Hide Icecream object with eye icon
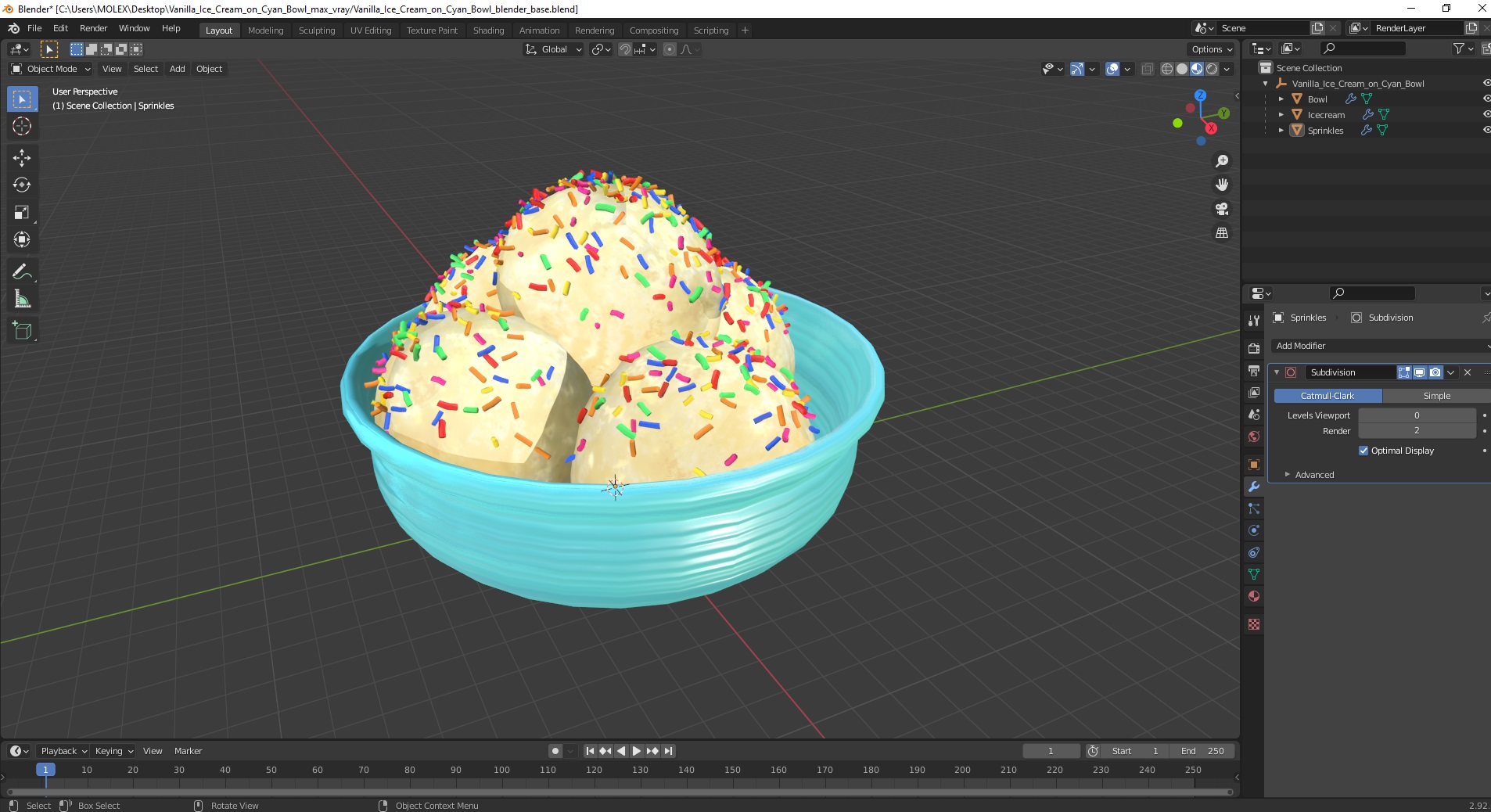Image resolution: width=1491 pixels, height=812 pixels. 1486,115
